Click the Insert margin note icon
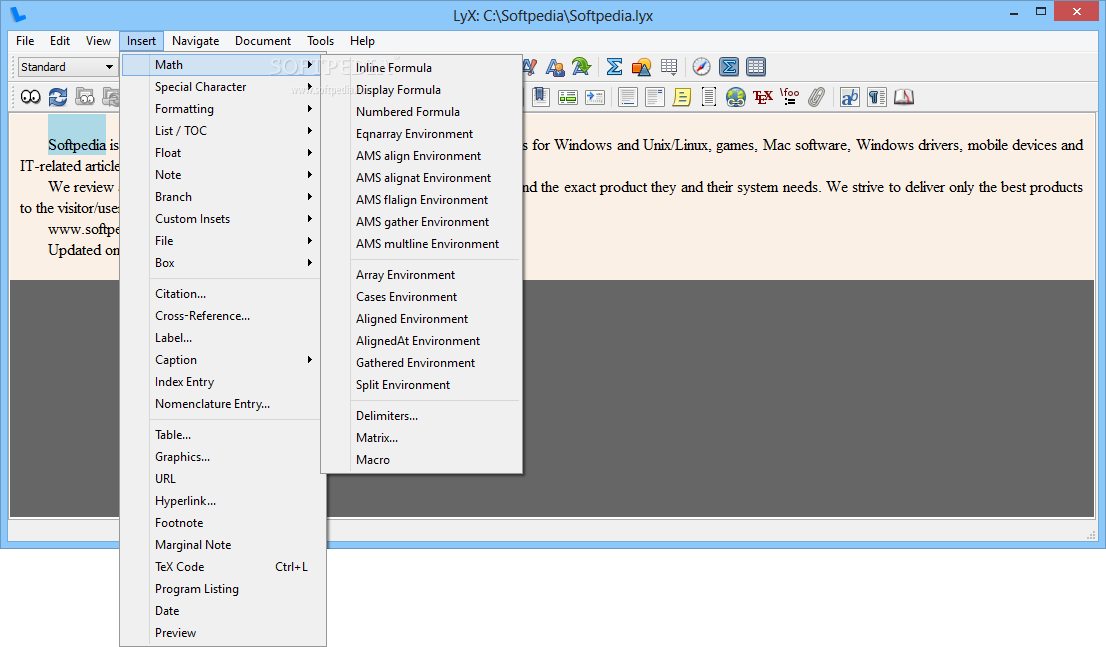The width and height of the screenshot is (1106, 647). pyautogui.click(x=655, y=97)
